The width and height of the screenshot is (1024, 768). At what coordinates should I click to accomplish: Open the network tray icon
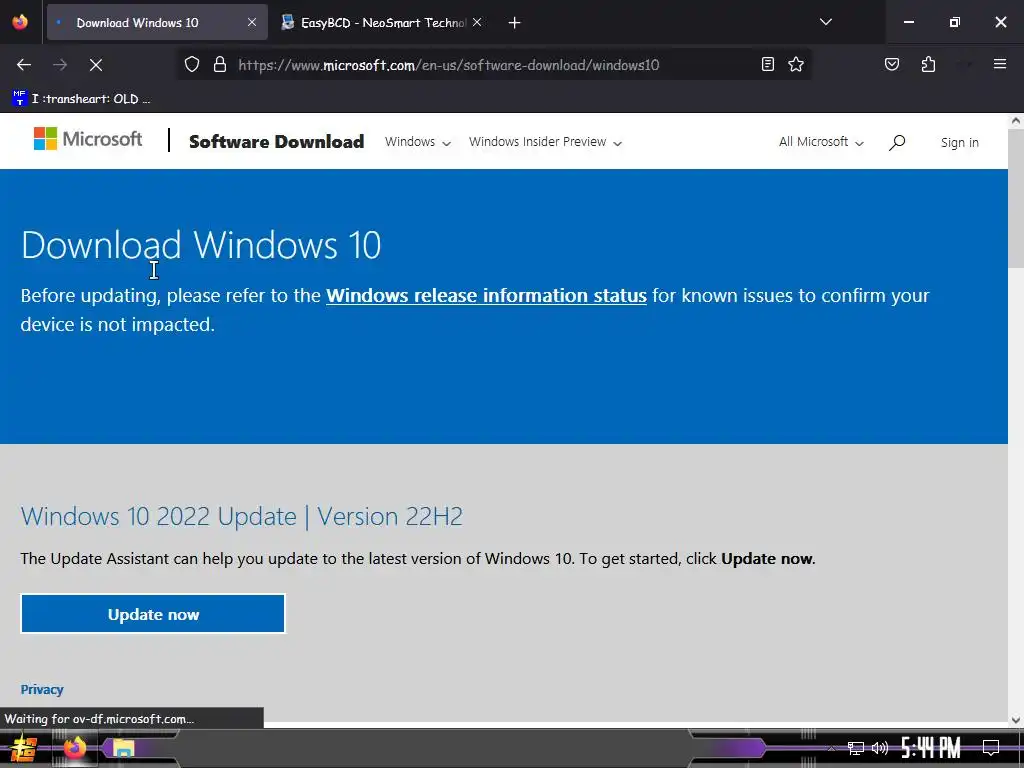tap(856, 748)
